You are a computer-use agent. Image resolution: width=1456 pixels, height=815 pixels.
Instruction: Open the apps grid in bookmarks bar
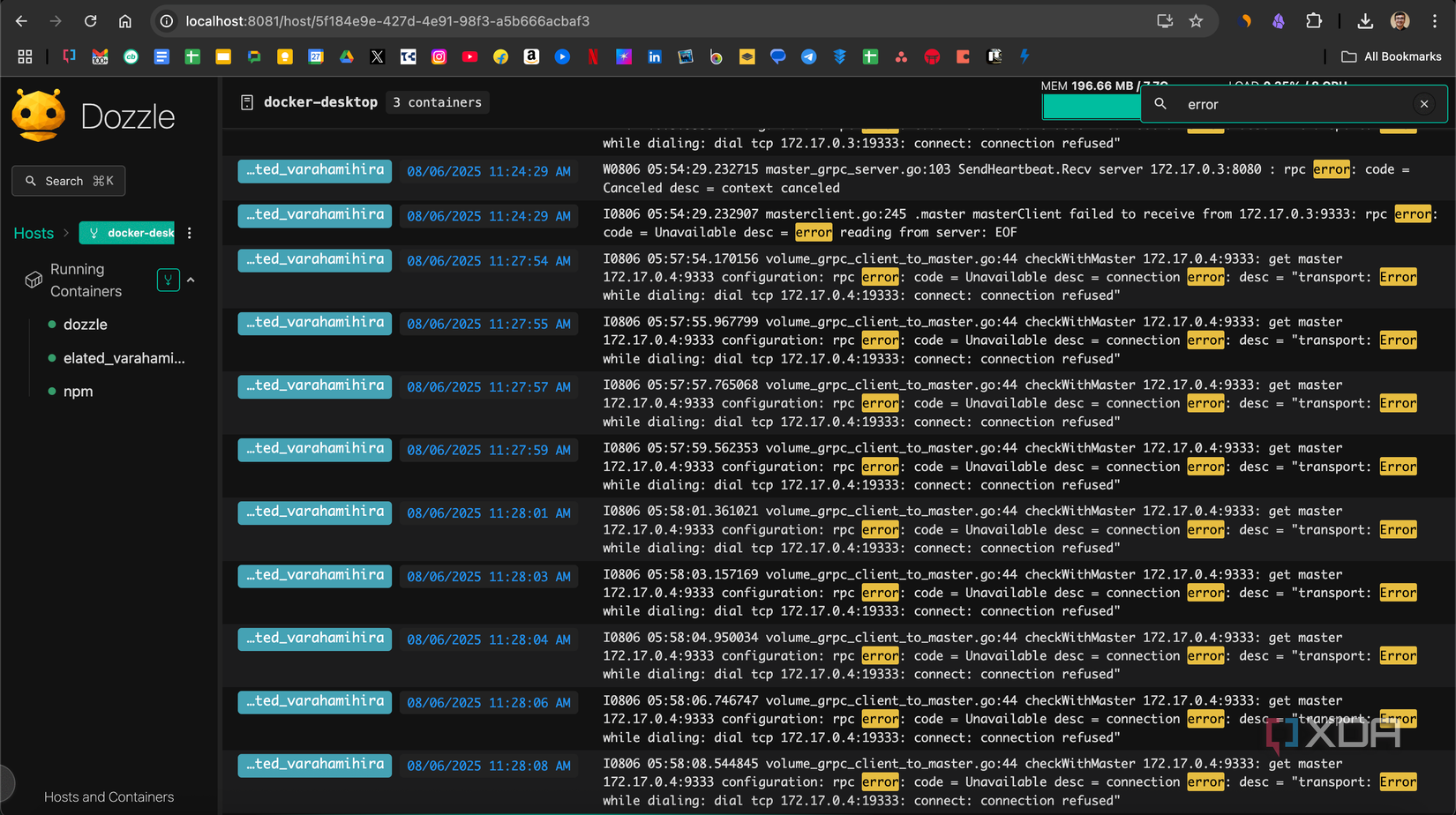(x=25, y=56)
